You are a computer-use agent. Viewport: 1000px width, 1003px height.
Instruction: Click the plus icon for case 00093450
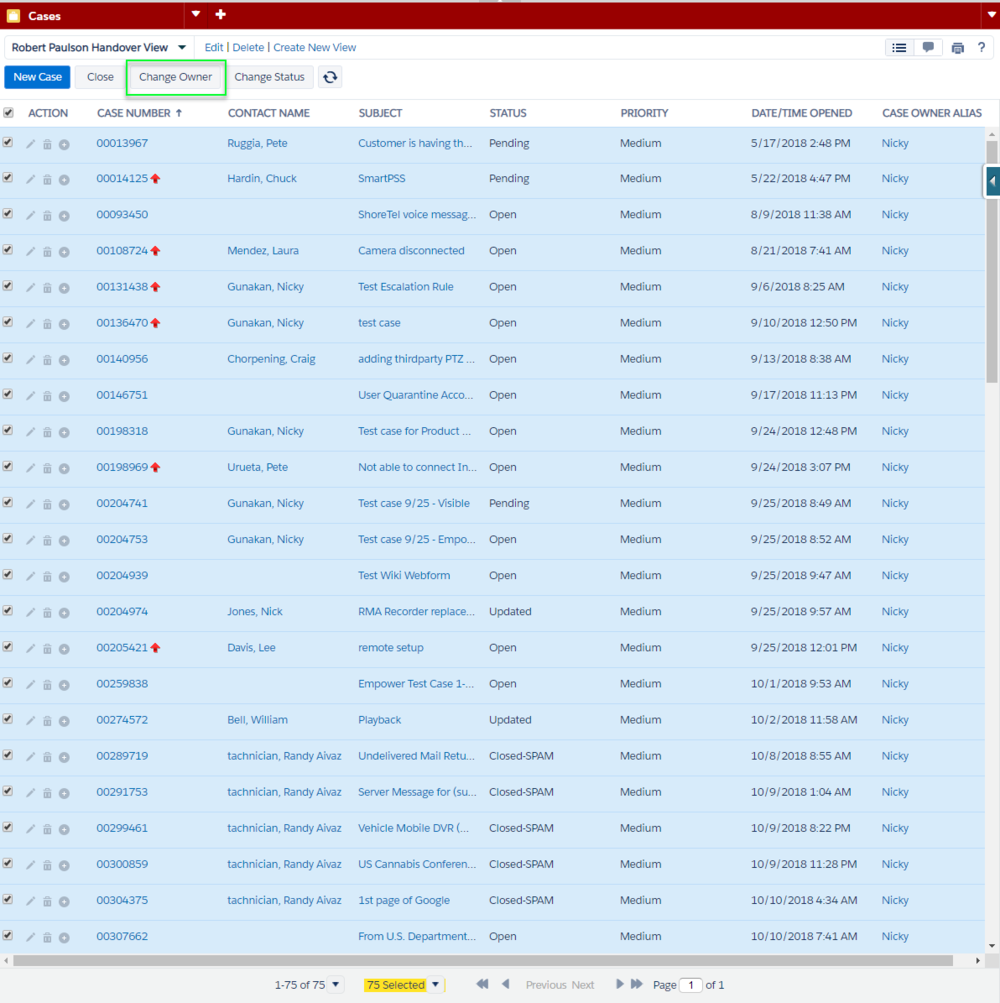(x=64, y=216)
